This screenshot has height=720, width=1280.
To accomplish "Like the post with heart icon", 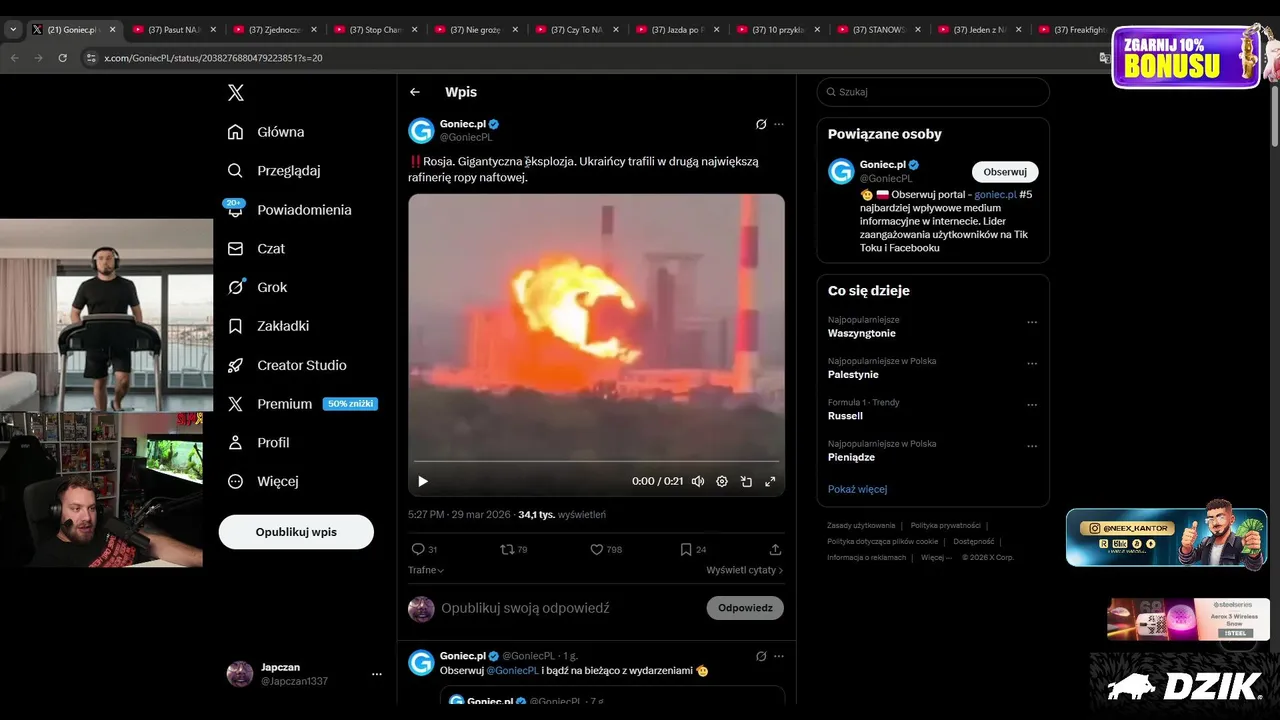I will tap(596, 549).
